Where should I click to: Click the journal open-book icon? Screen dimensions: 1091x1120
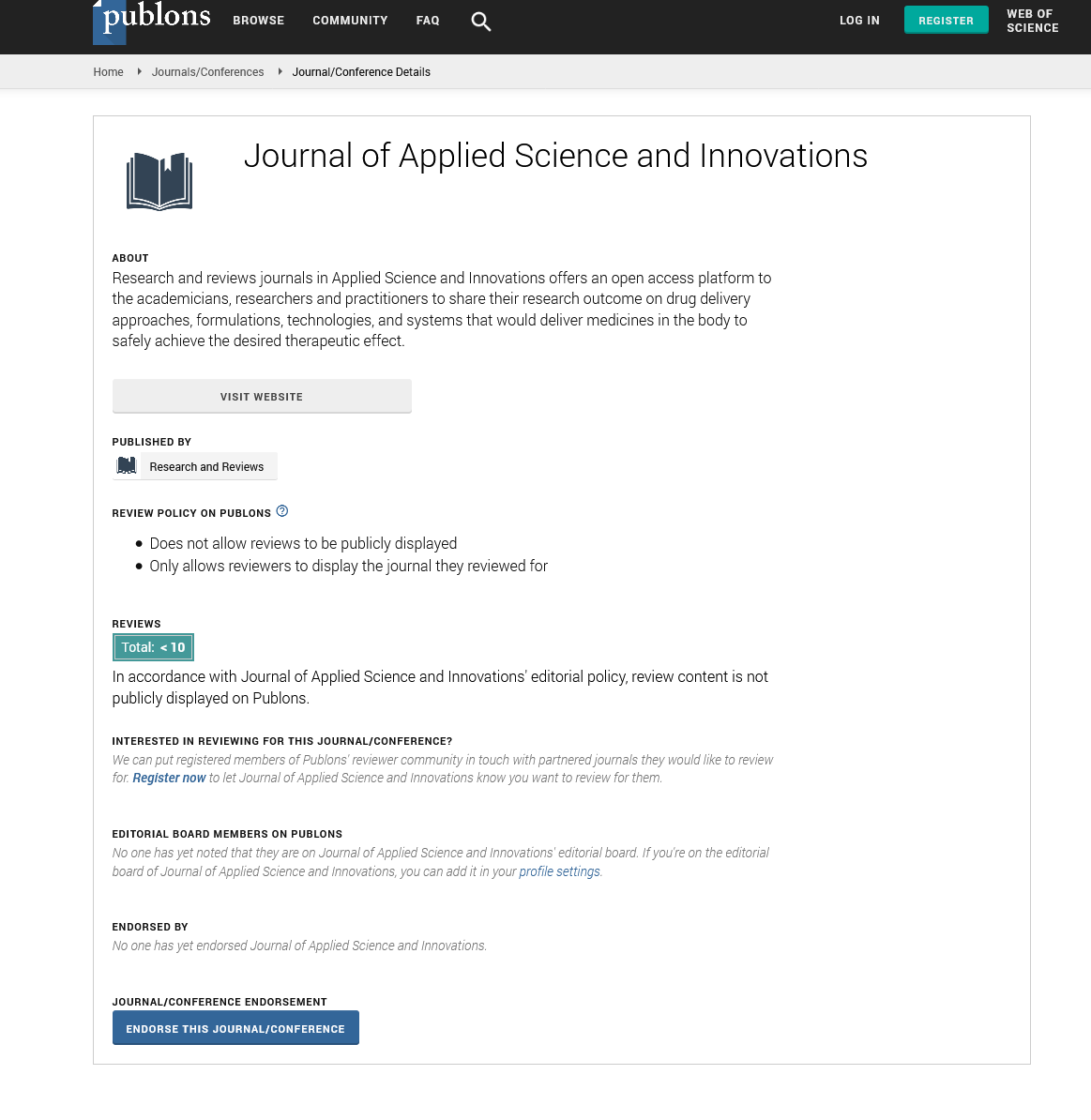pos(159,181)
